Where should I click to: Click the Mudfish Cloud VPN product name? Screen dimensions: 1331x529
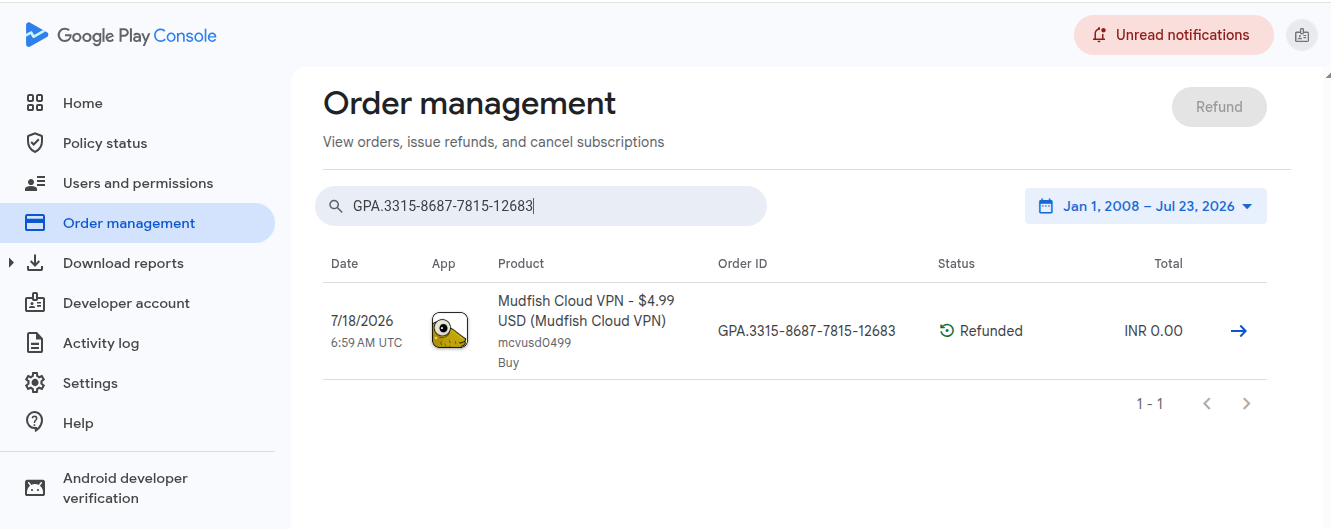(586, 311)
